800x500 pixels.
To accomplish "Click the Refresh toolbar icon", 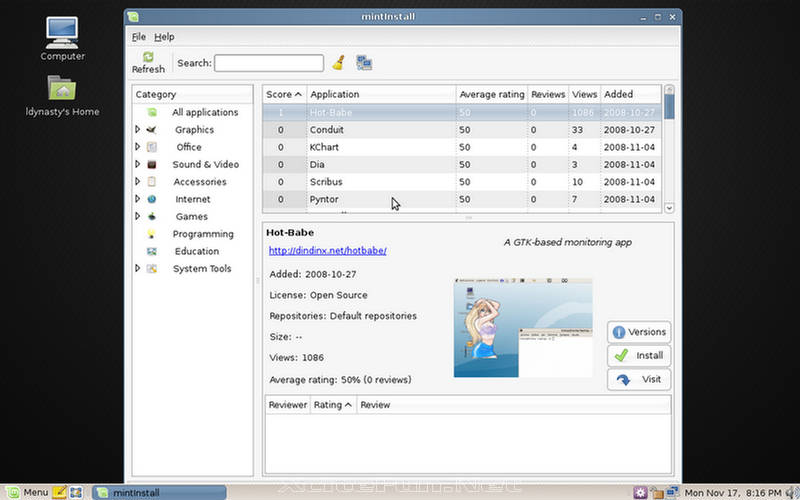I will pyautogui.click(x=148, y=57).
